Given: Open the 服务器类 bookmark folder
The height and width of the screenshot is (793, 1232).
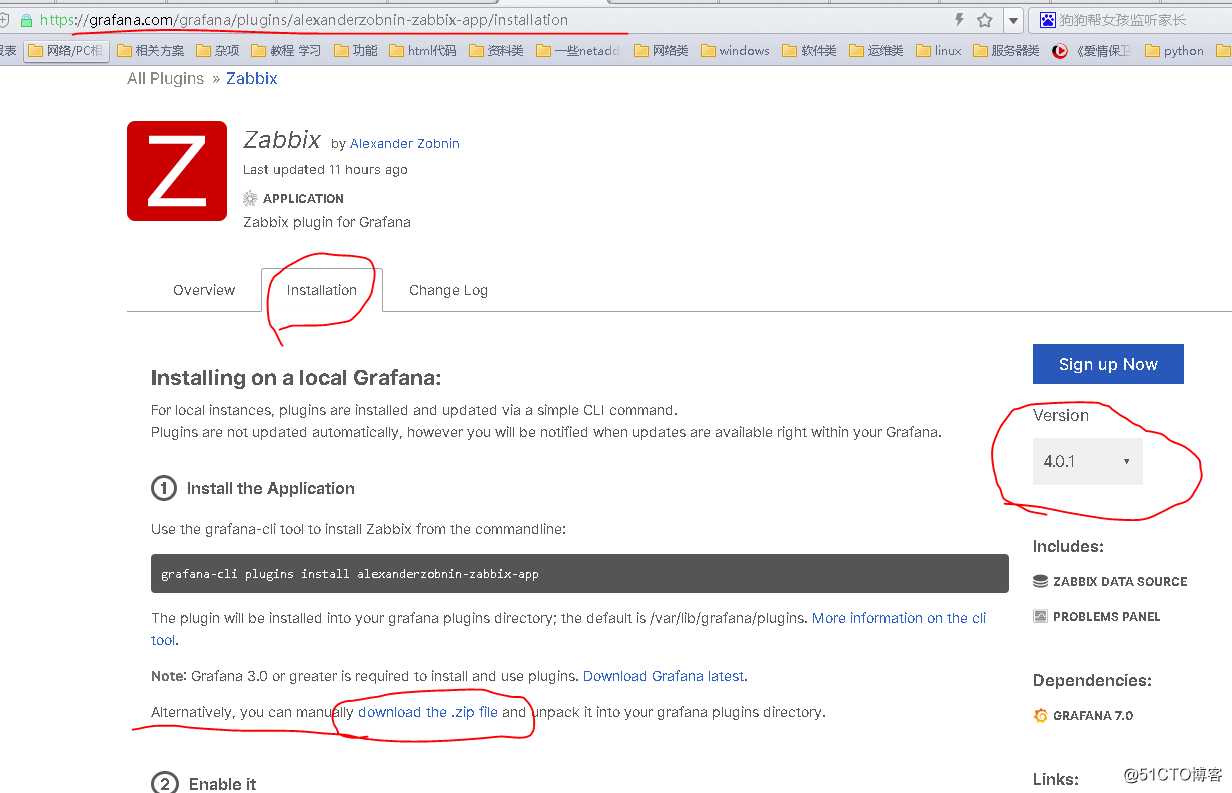Looking at the screenshot, I should (1006, 50).
